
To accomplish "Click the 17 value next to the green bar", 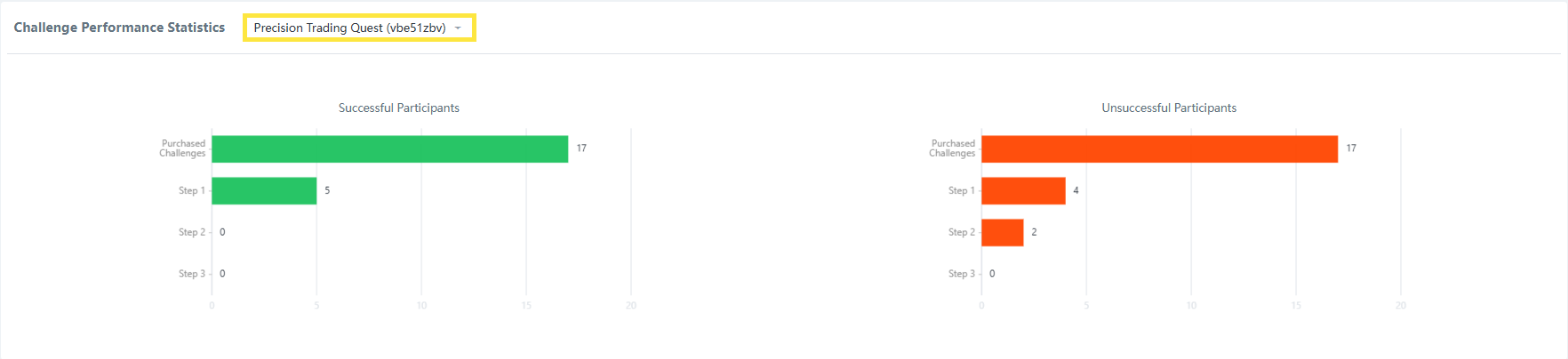I will pos(581,148).
